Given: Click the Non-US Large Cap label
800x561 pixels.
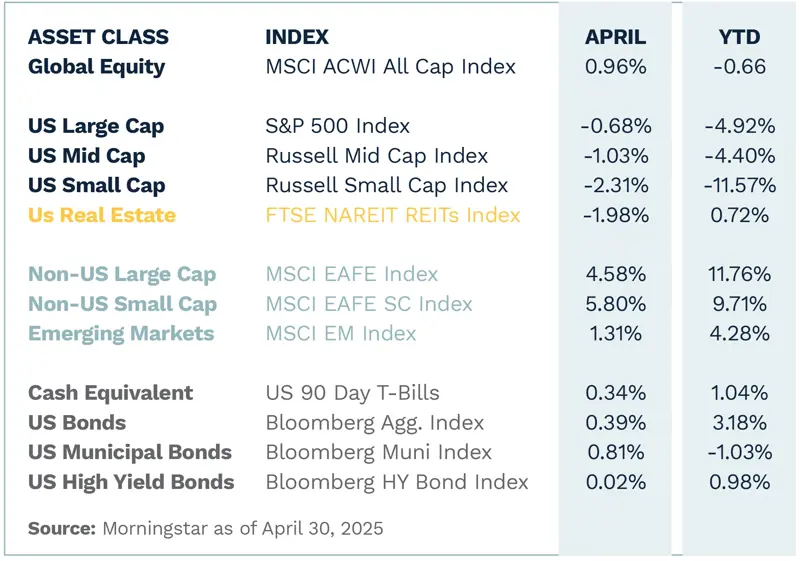Looking at the screenshot, I should point(122,275).
